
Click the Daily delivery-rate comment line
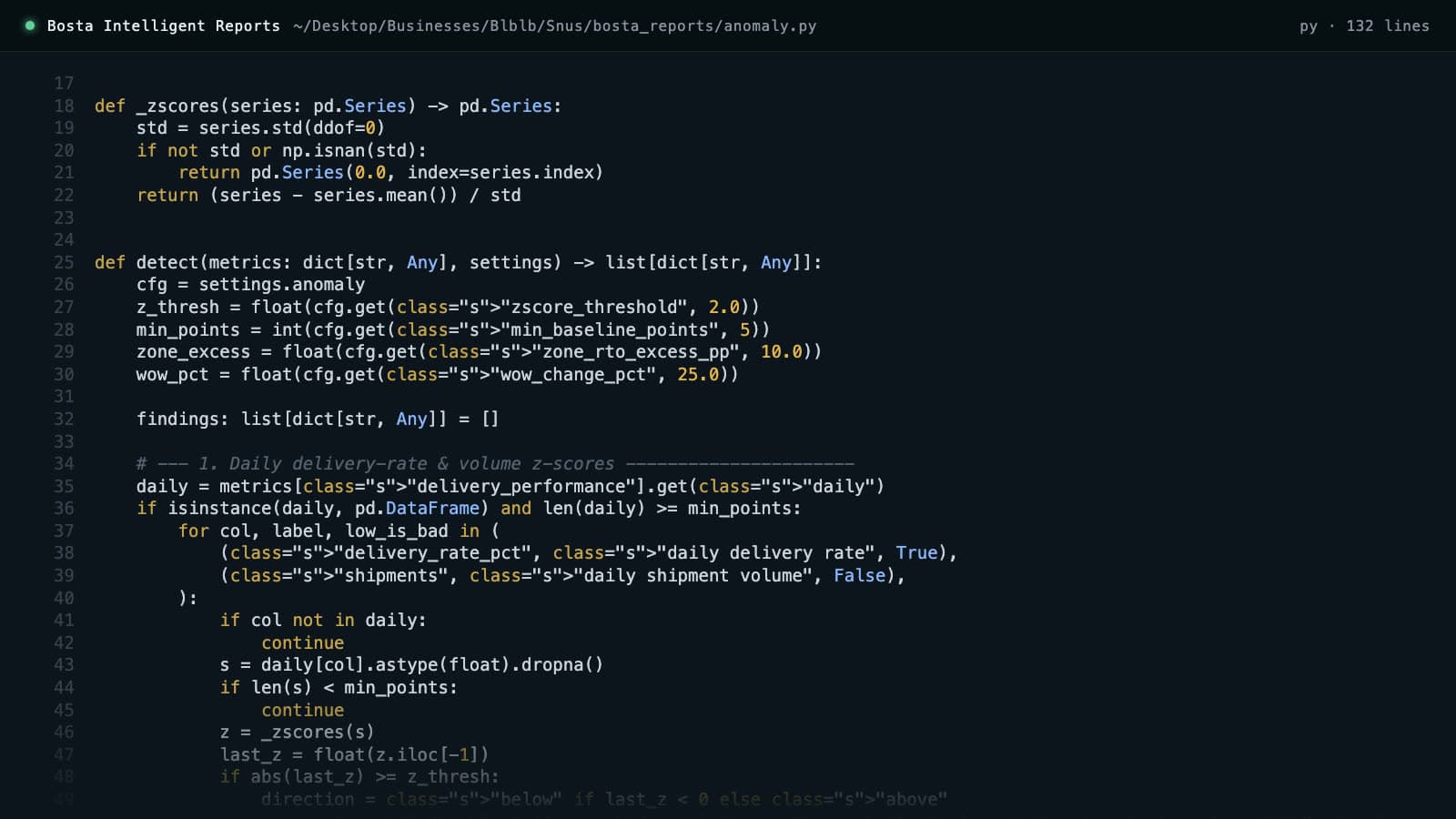[495, 463]
